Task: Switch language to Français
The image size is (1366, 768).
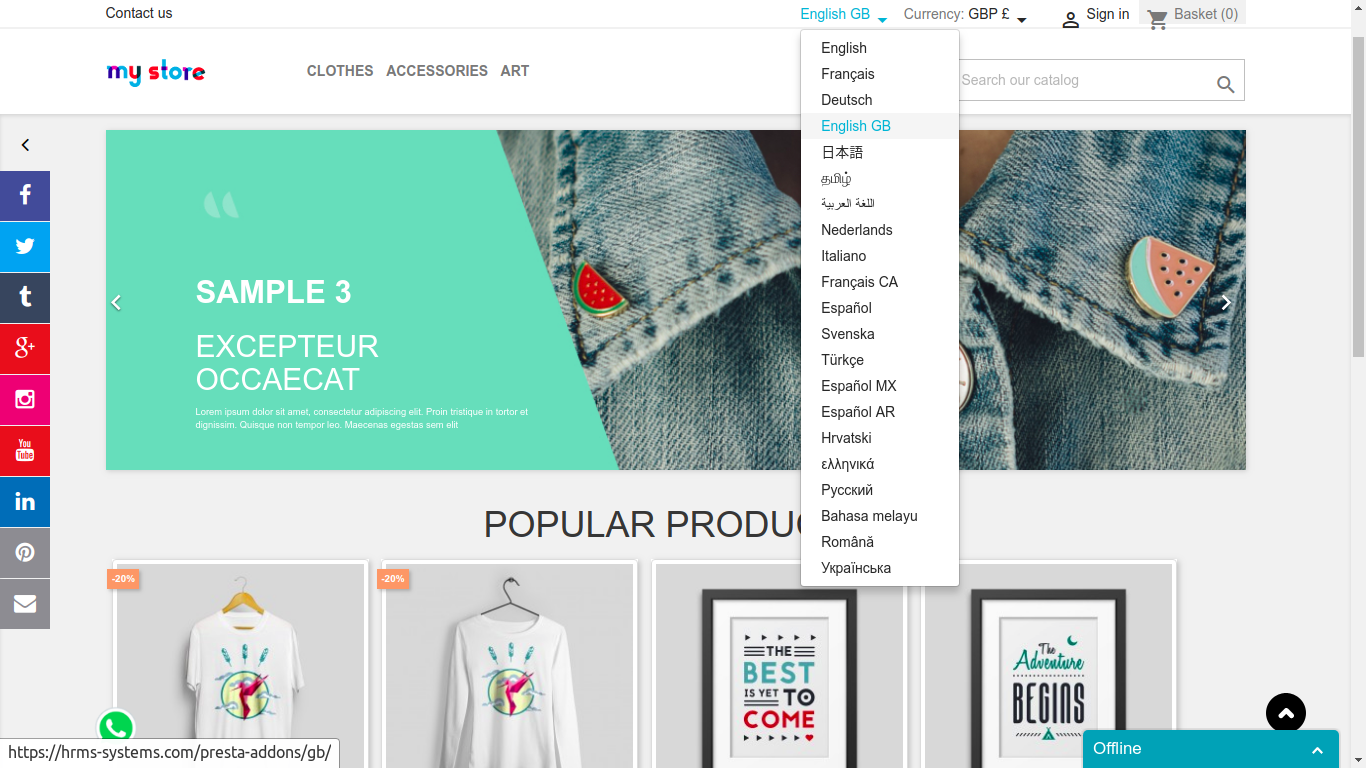Action: [x=880, y=74]
